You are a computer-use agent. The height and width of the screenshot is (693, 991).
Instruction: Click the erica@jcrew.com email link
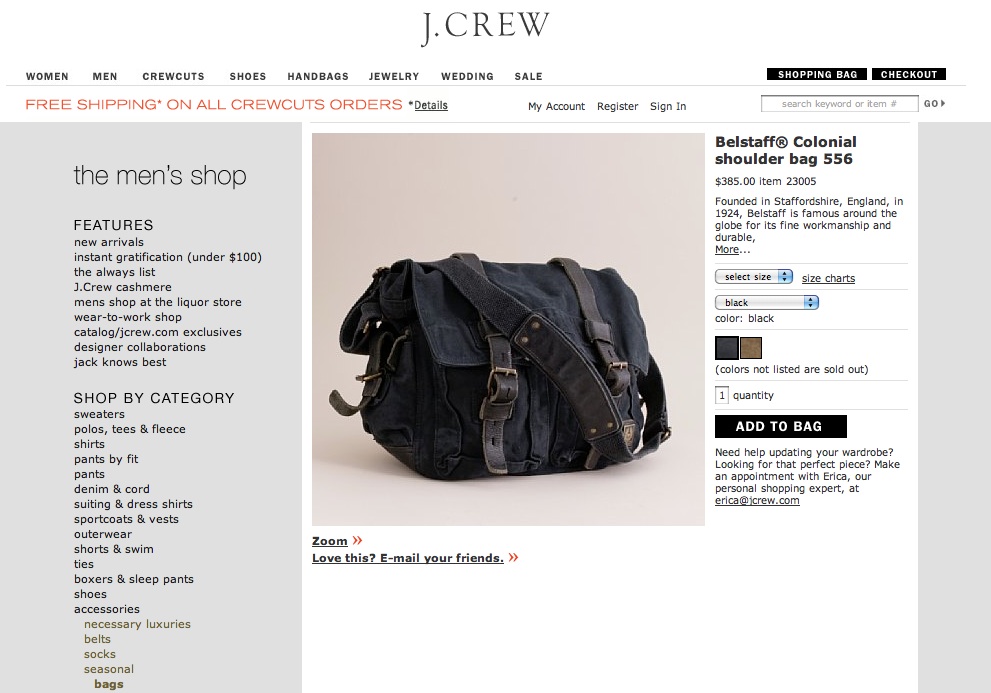tap(757, 500)
